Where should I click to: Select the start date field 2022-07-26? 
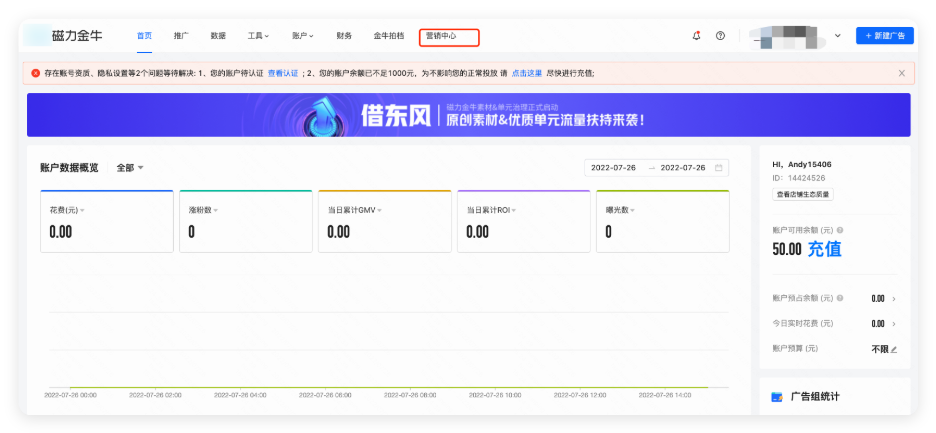[613, 168]
